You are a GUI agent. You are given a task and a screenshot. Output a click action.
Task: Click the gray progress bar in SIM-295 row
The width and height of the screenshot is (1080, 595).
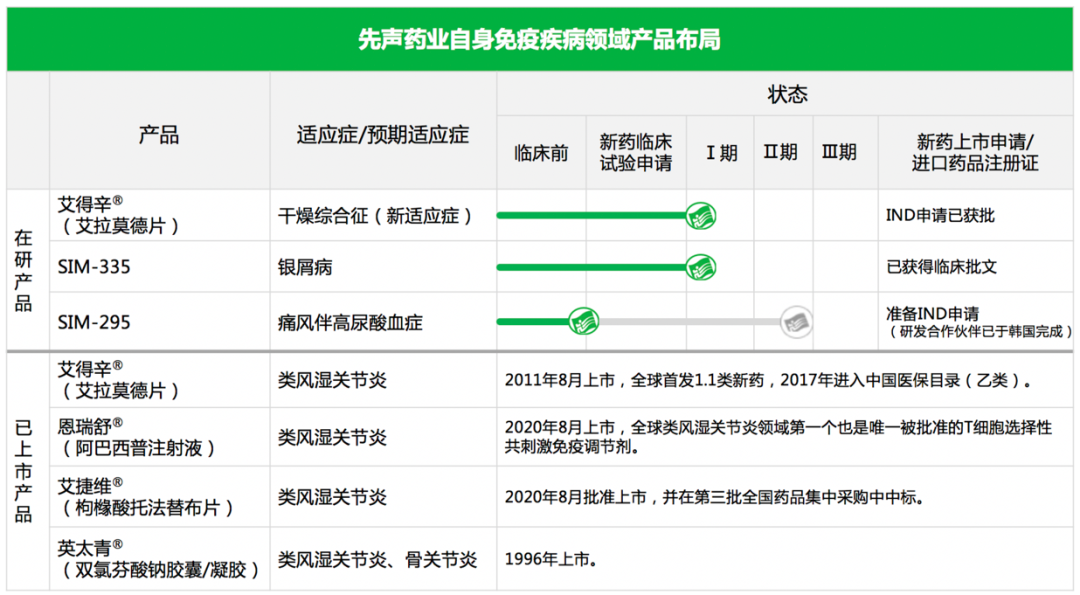coord(689,322)
